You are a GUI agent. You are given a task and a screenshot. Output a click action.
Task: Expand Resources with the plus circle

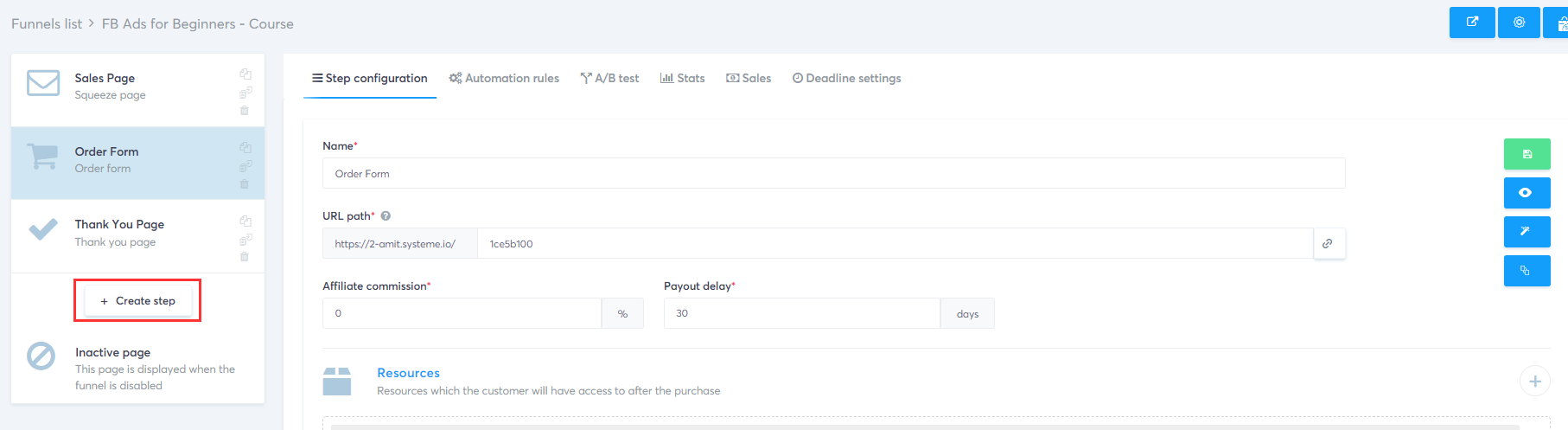pos(1535,381)
